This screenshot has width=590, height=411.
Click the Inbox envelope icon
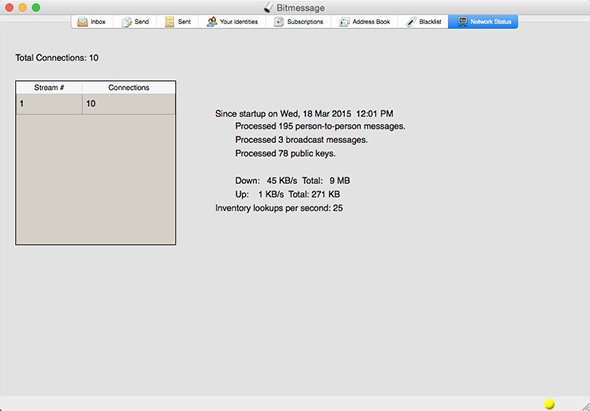(x=82, y=22)
